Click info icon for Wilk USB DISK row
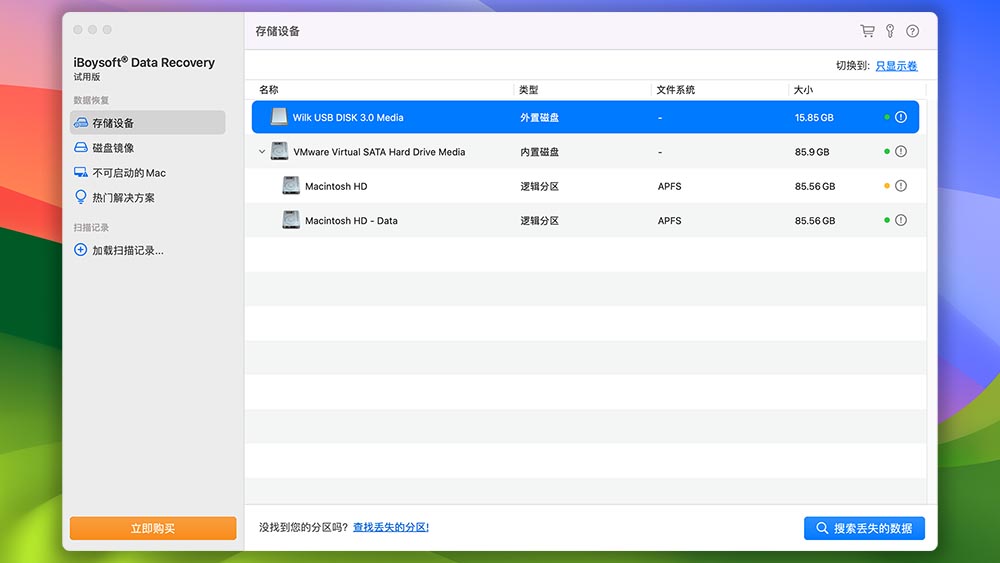The width and height of the screenshot is (1000, 563). [x=901, y=117]
